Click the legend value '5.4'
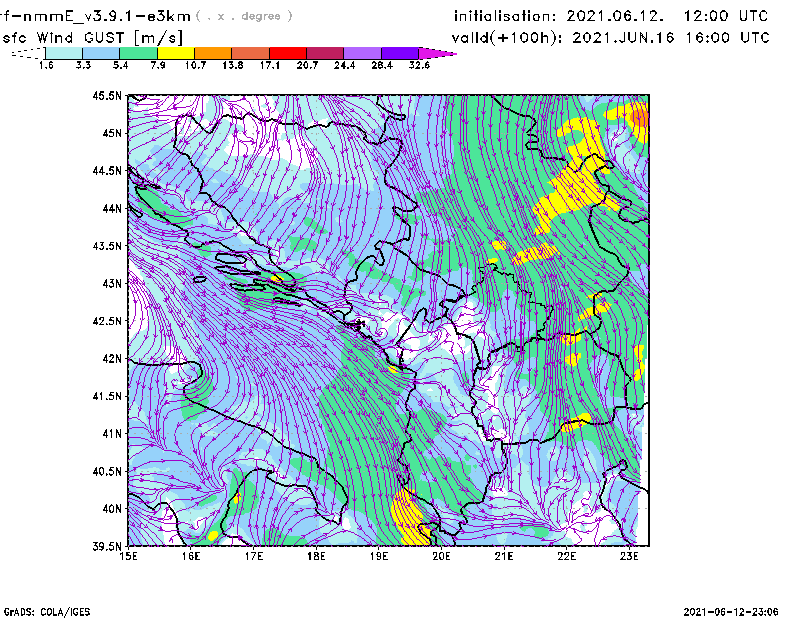The width and height of the screenshot is (800, 618). (120, 65)
